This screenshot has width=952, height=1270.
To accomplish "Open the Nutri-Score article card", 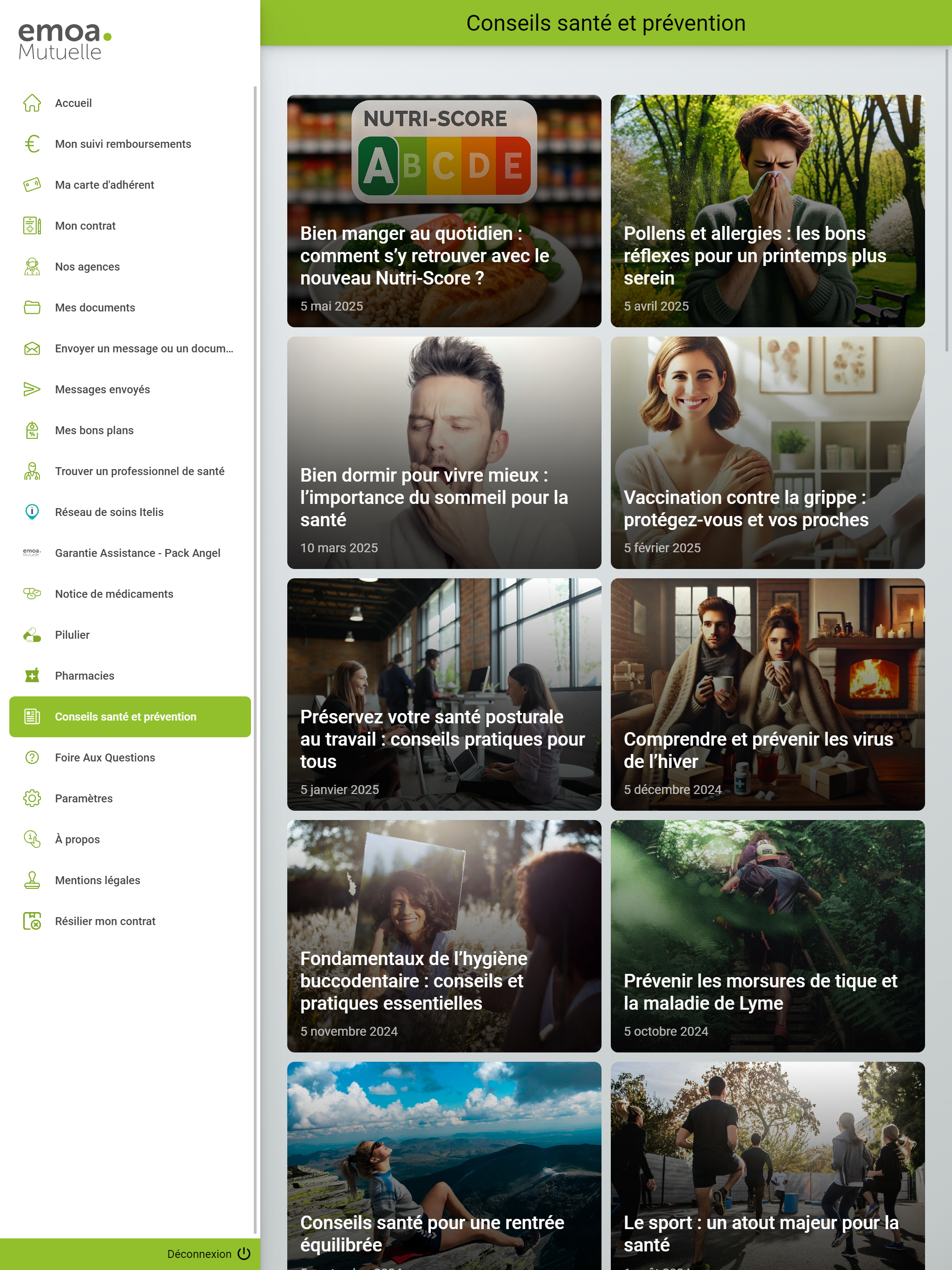I will (444, 211).
